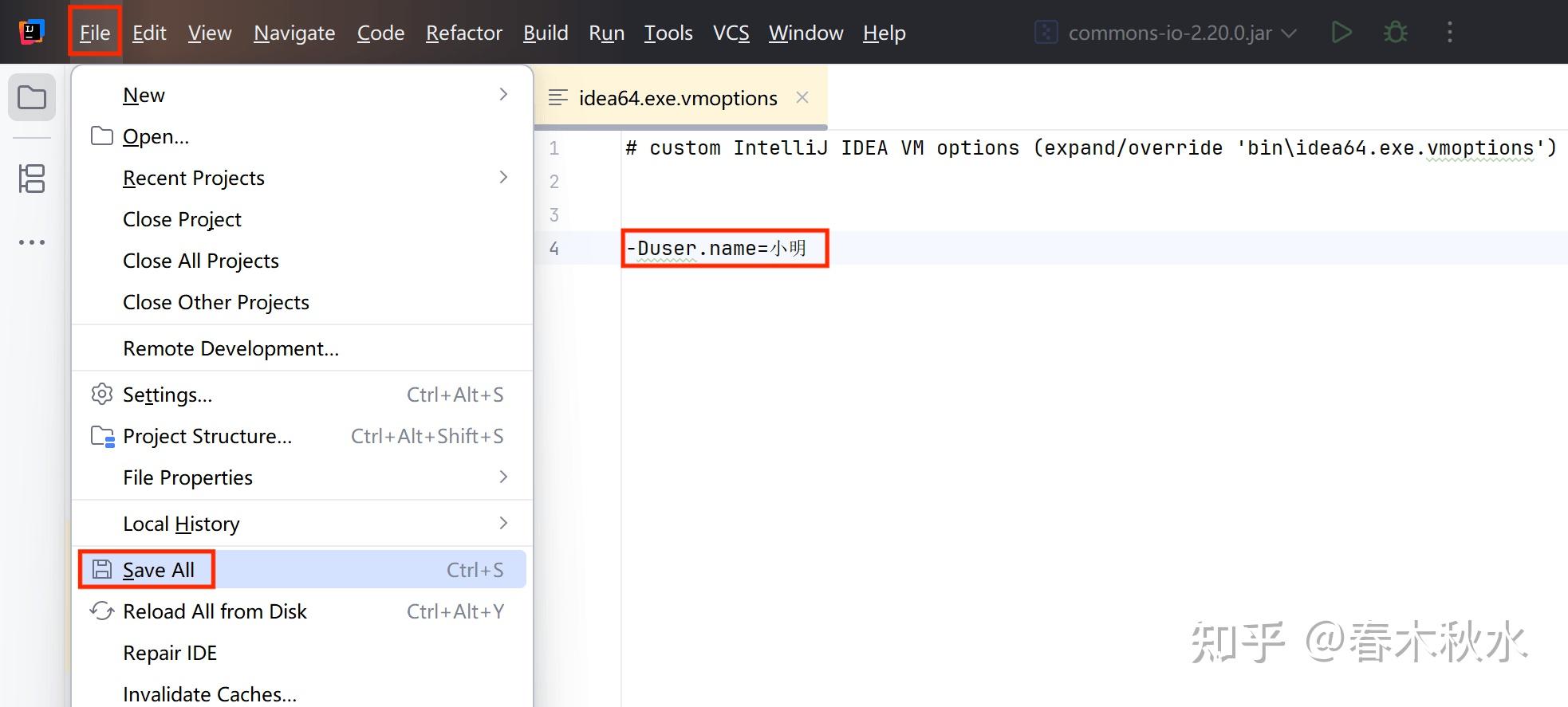Image resolution: width=1568 pixels, height=707 pixels.
Task: Select the idea64.exe.vmoptions tab
Action: [680, 97]
